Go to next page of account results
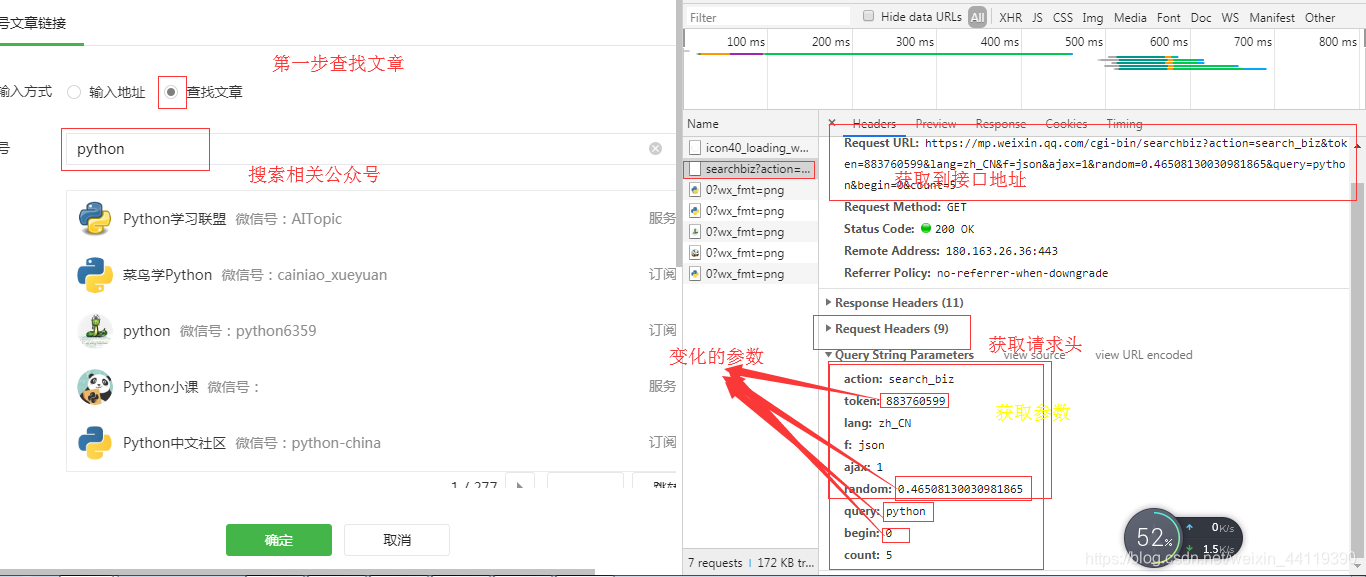The image size is (1366, 577). [x=519, y=486]
